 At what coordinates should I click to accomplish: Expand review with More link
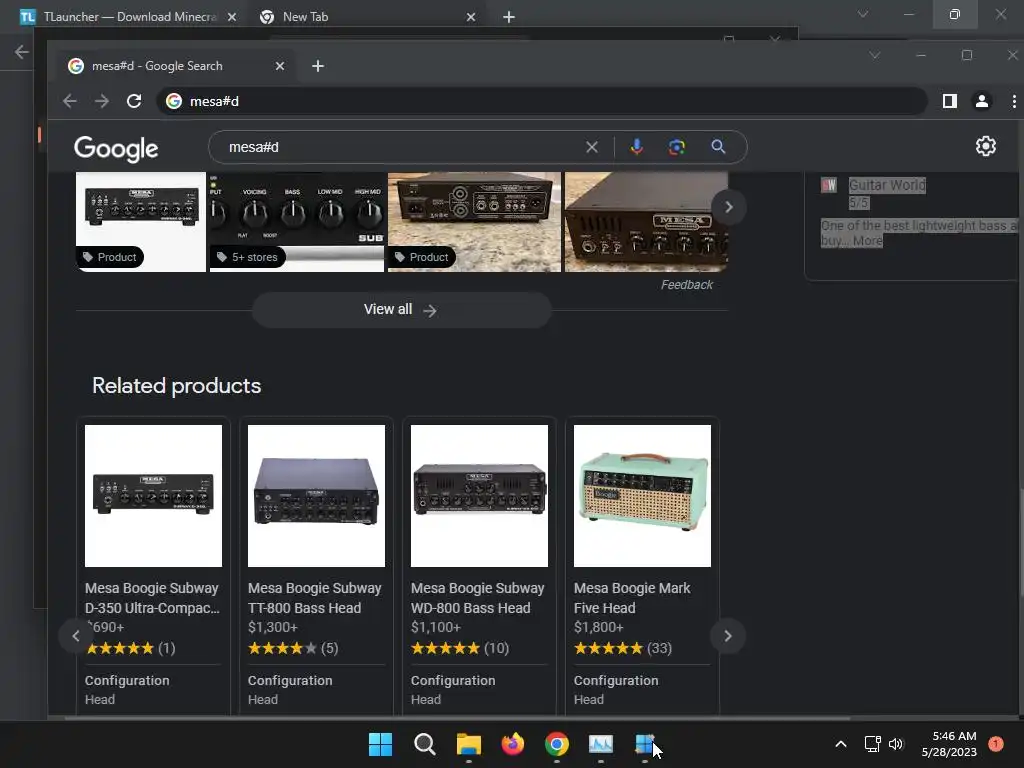(x=867, y=240)
